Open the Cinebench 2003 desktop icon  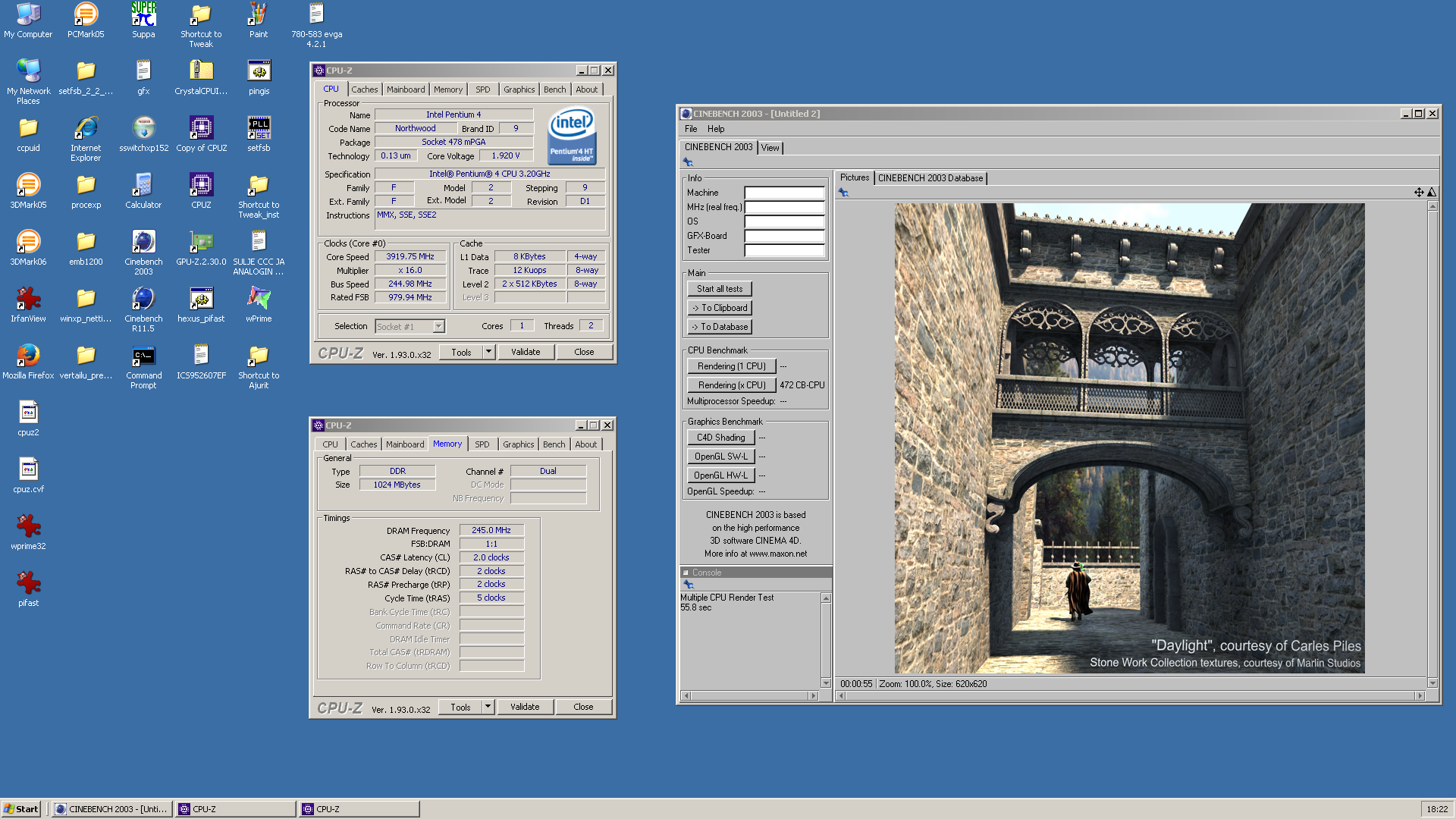tap(143, 253)
